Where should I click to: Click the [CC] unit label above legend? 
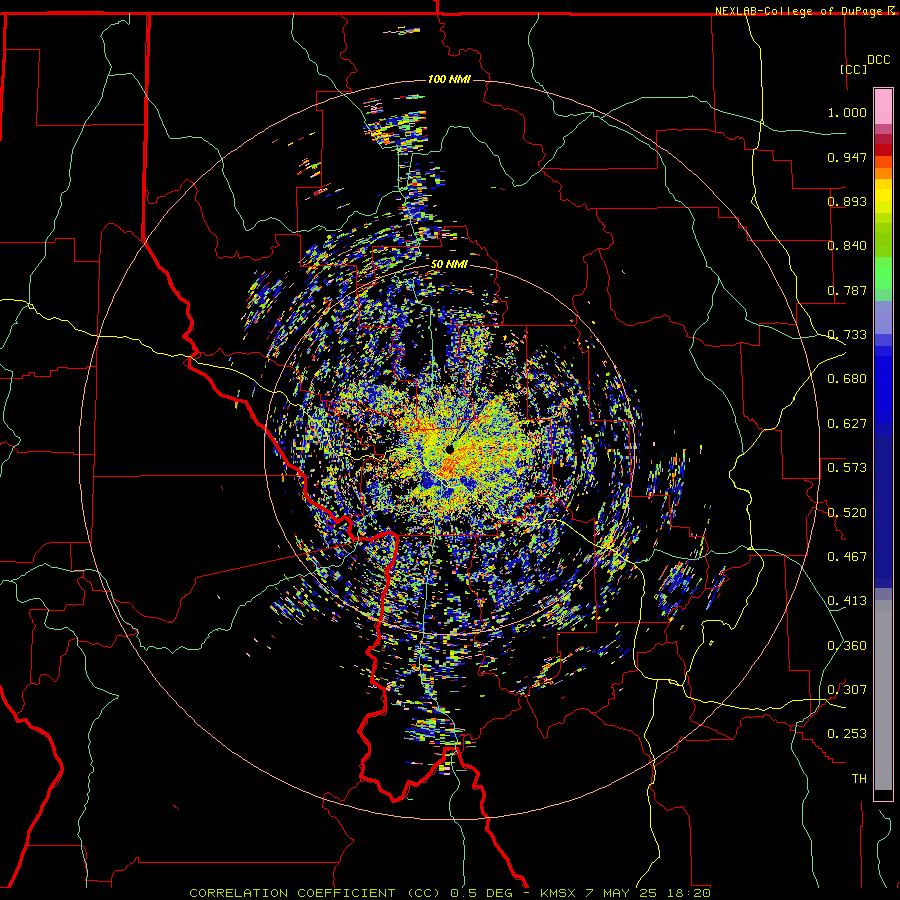[853, 69]
